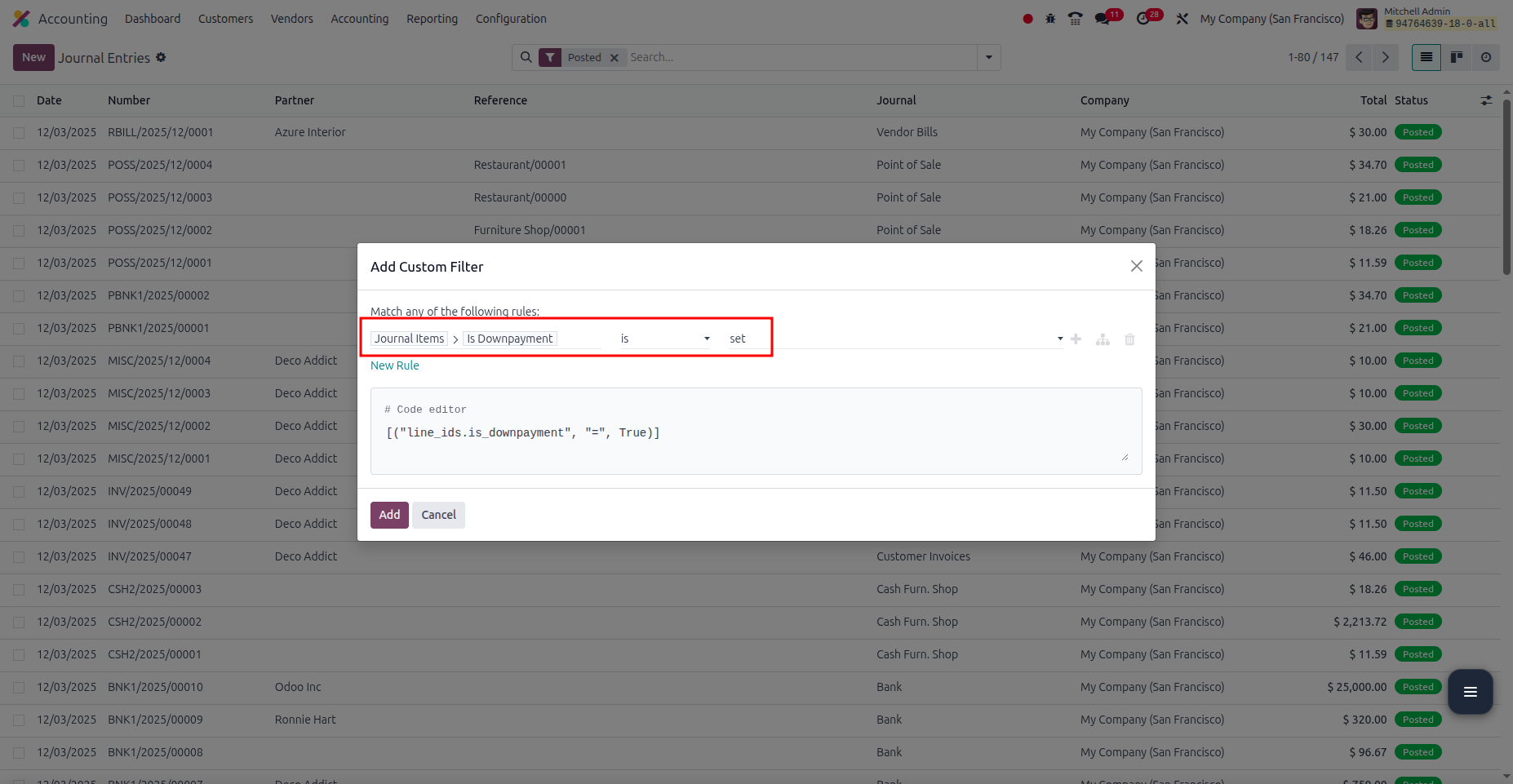Open the activities clock icon with 28 badge
Viewport: 1513px width, 784px height.
[x=1143, y=19]
